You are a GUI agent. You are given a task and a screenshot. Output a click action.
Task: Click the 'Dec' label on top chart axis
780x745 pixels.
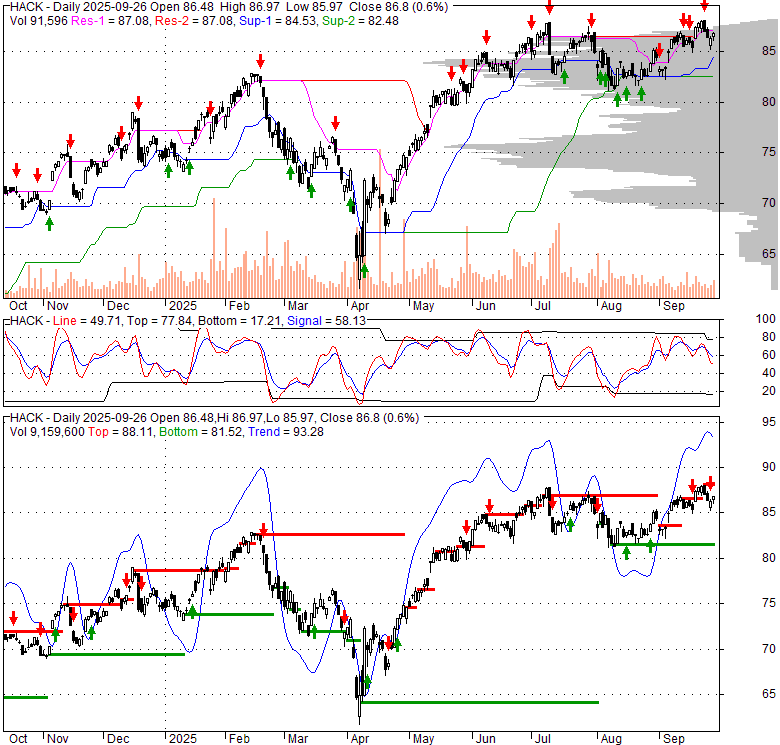[x=118, y=306]
